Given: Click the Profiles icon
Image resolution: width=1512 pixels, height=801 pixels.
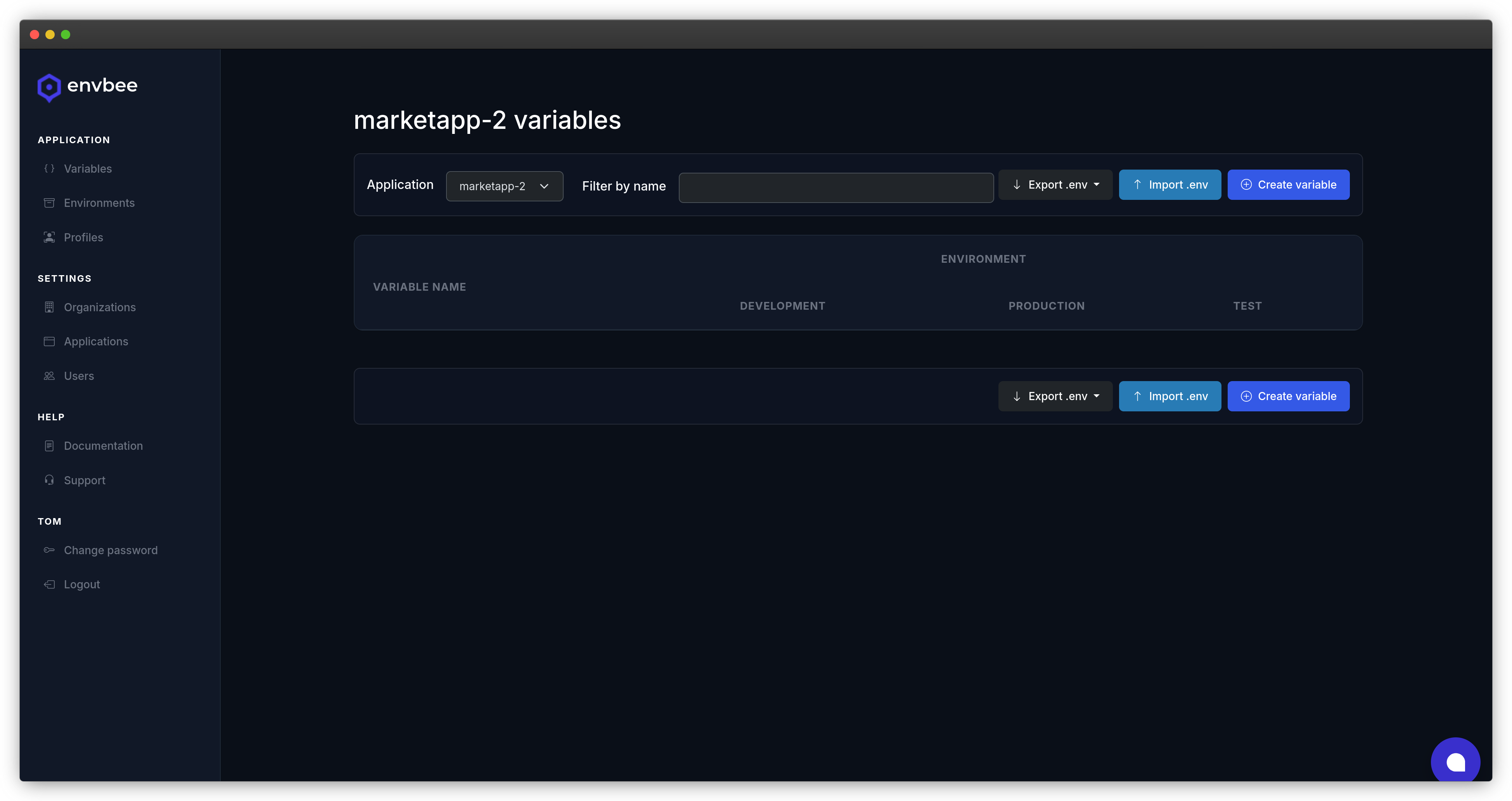Looking at the screenshot, I should point(49,237).
